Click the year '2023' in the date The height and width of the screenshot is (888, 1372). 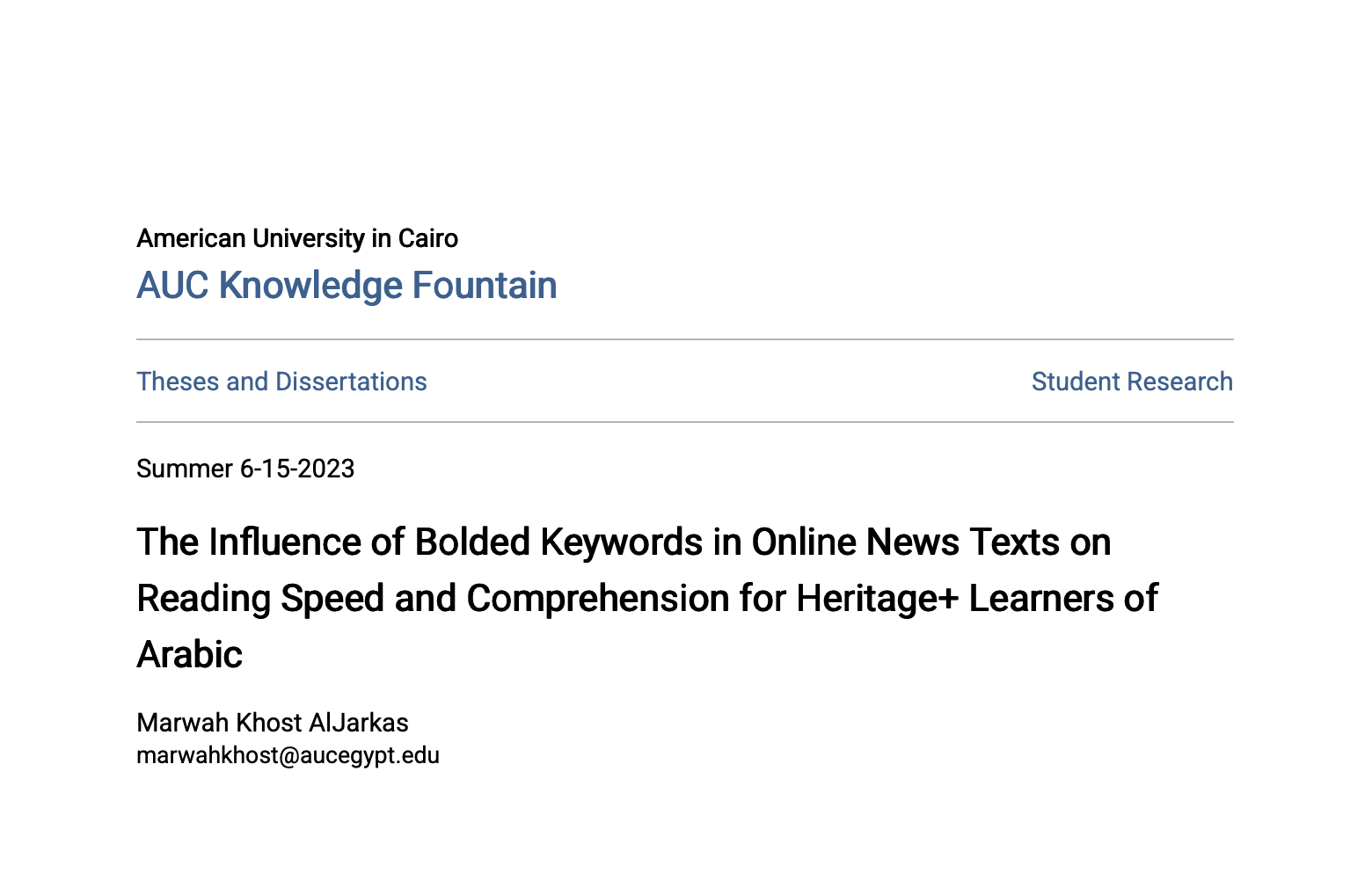326,469
